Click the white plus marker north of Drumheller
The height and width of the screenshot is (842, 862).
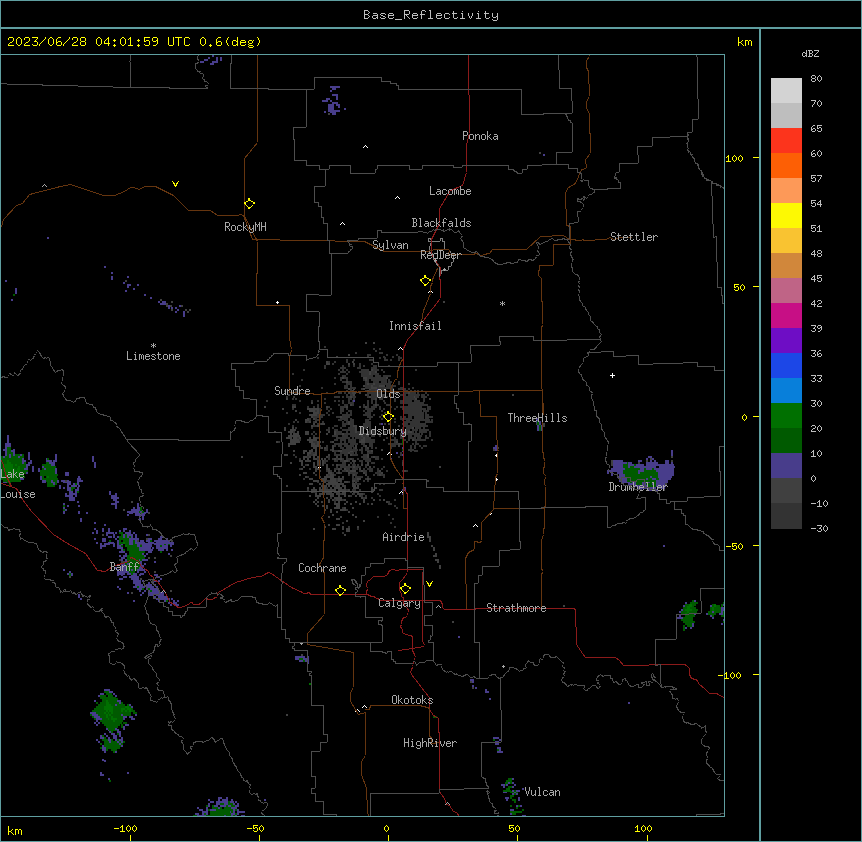(x=612, y=375)
